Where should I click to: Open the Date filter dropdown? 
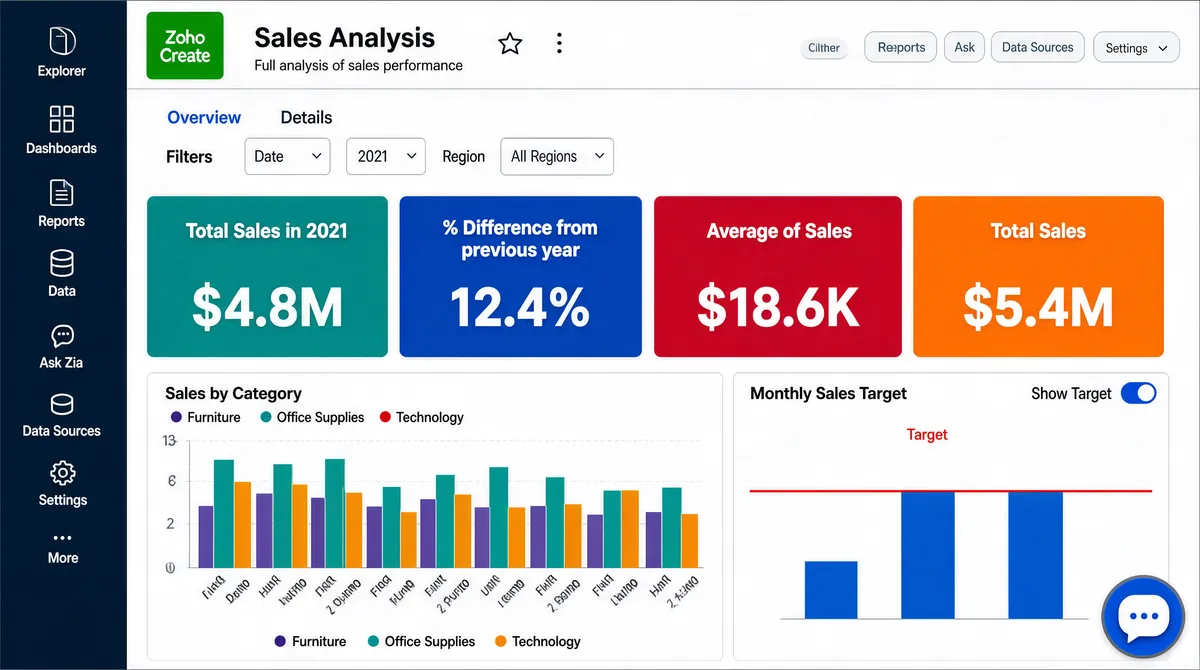[287, 156]
